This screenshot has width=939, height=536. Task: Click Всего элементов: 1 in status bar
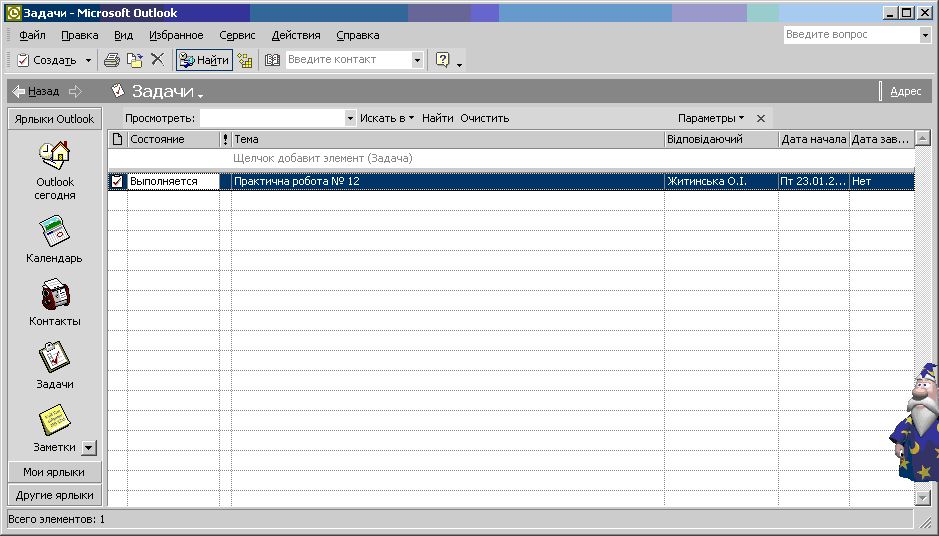click(x=56, y=519)
